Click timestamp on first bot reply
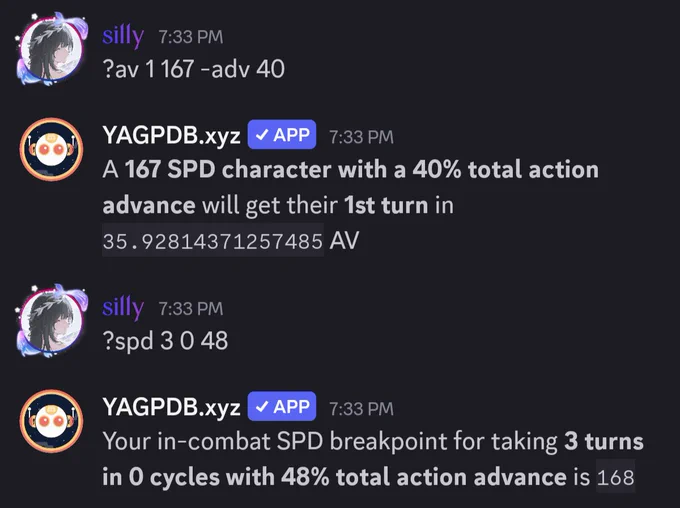The image size is (680, 508). pyautogui.click(x=361, y=137)
